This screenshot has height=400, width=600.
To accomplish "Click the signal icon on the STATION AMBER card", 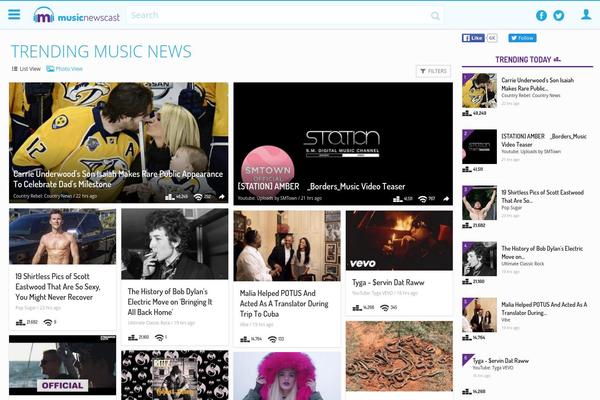I will pyautogui.click(x=422, y=199).
